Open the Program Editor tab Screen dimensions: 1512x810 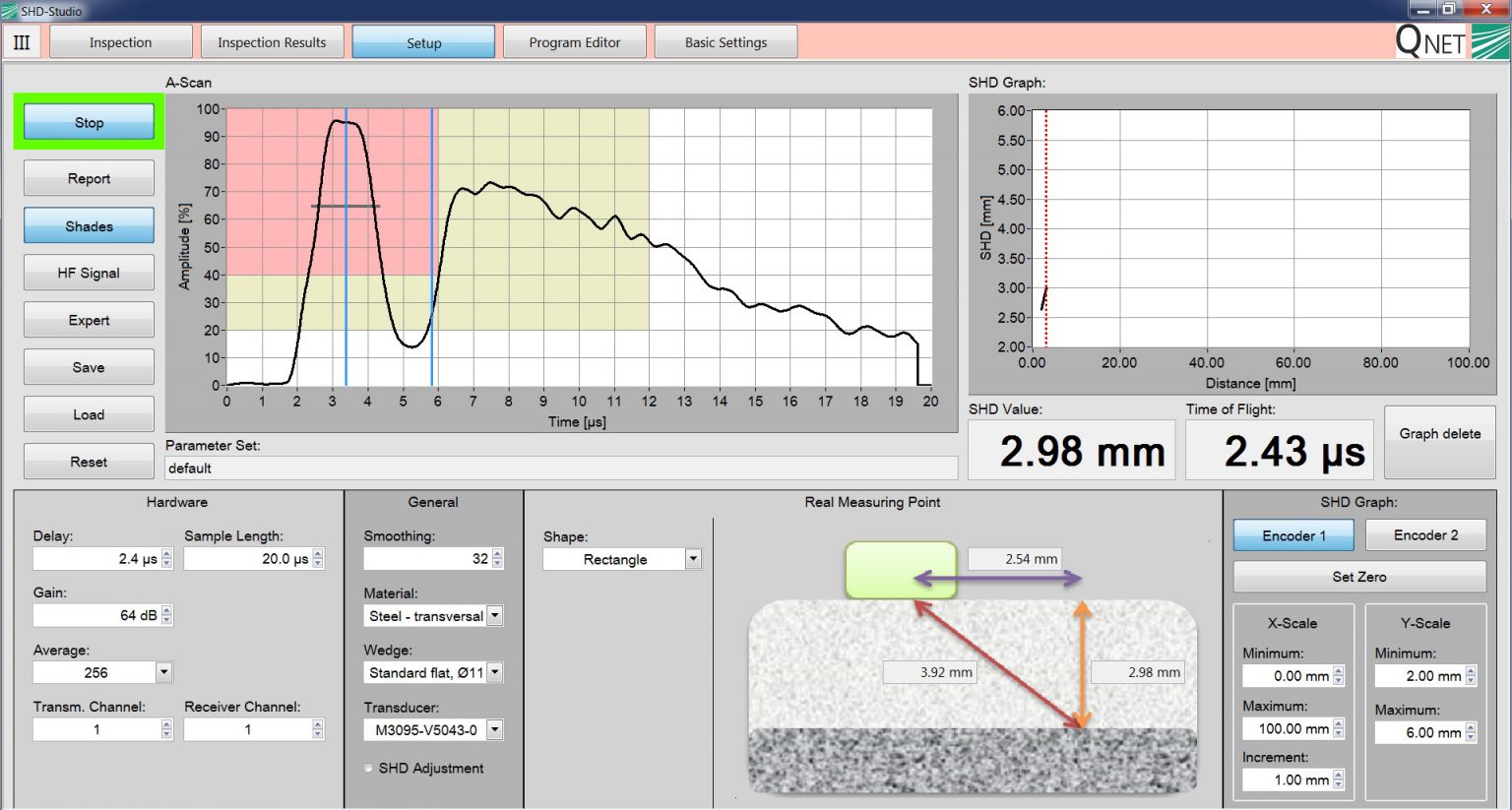click(575, 41)
